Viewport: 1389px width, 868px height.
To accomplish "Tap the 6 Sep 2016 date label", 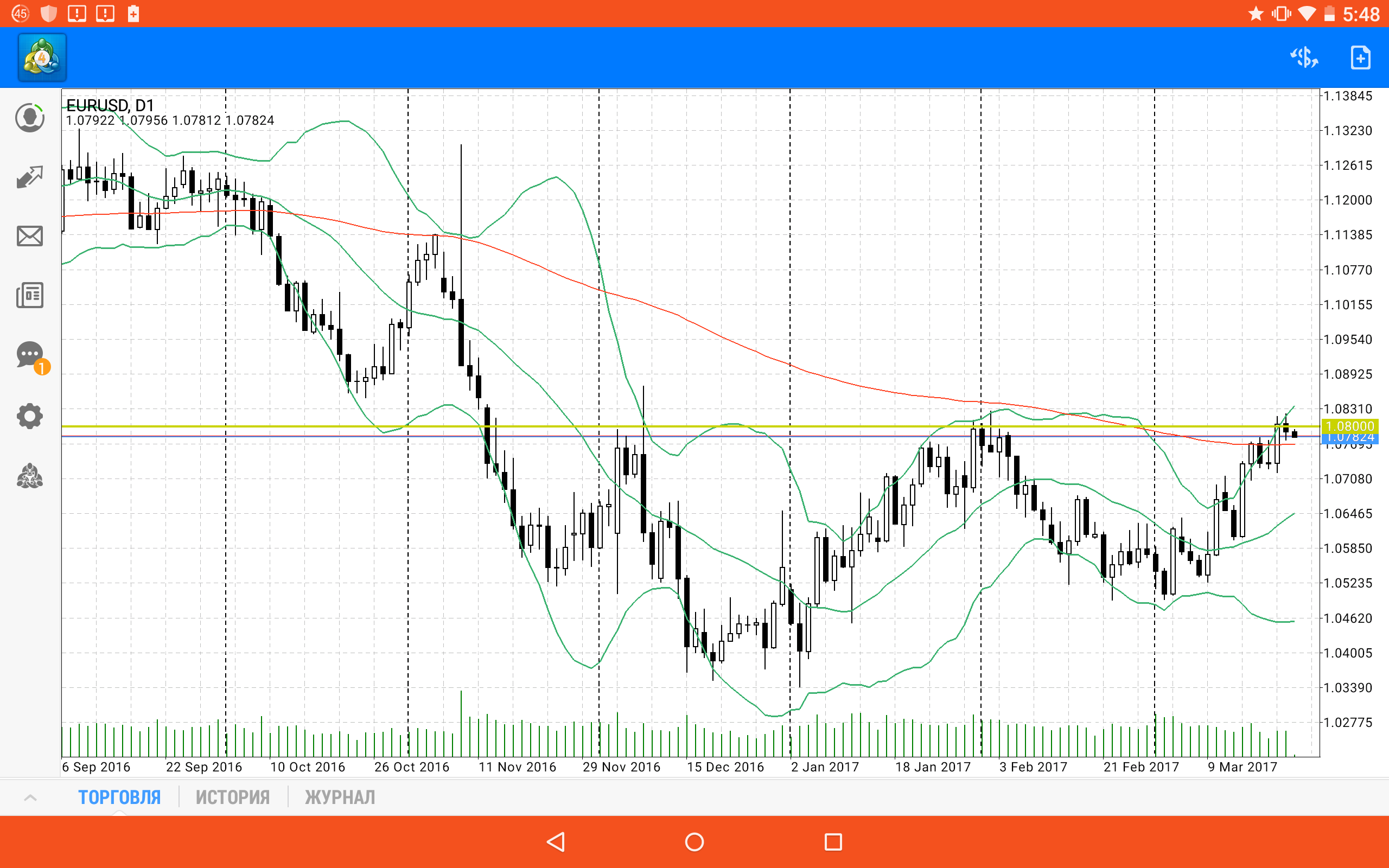I will (x=96, y=767).
